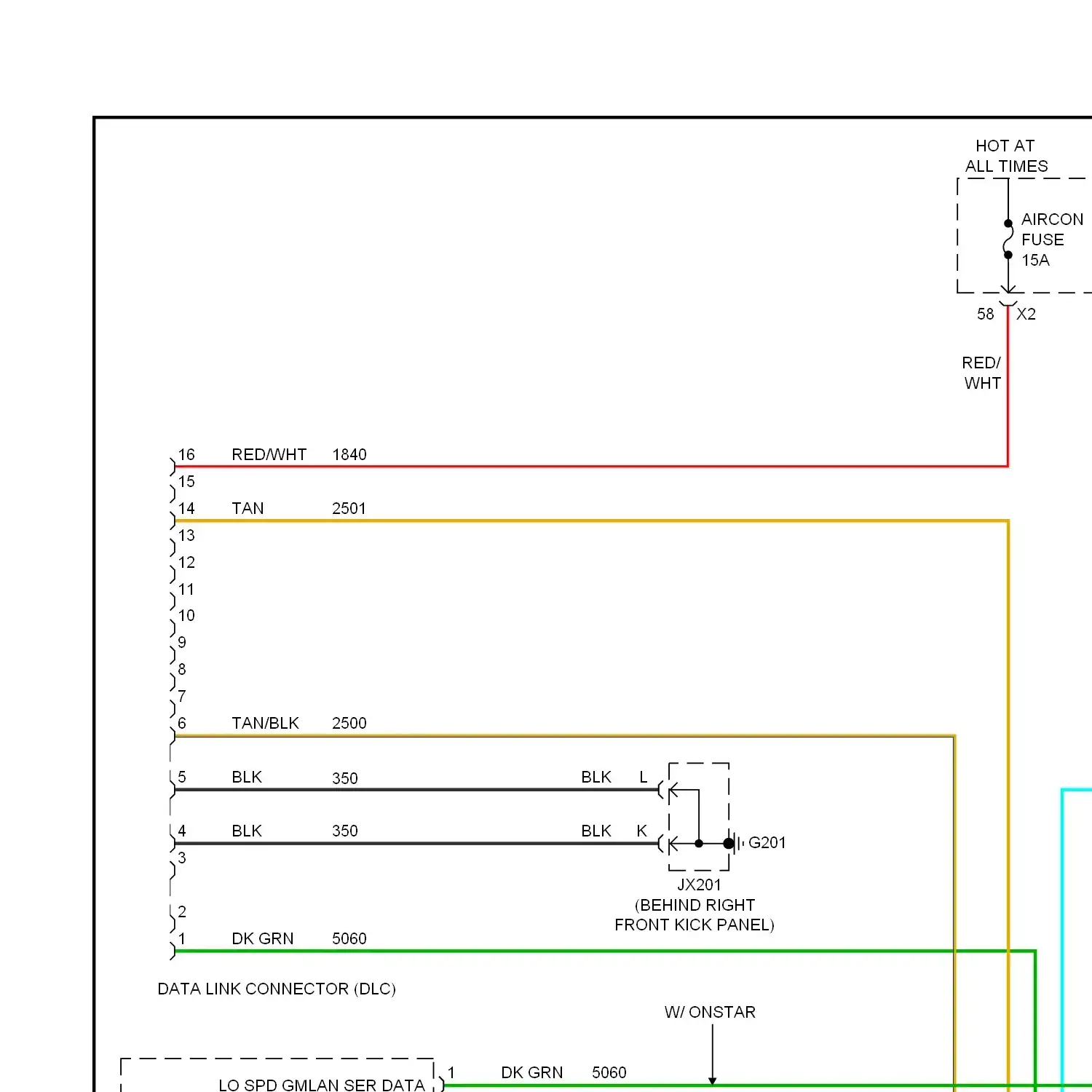Screen dimensions: 1092x1092
Task: Click circuit number '350' on pin 5 row
Action: click(345, 778)
